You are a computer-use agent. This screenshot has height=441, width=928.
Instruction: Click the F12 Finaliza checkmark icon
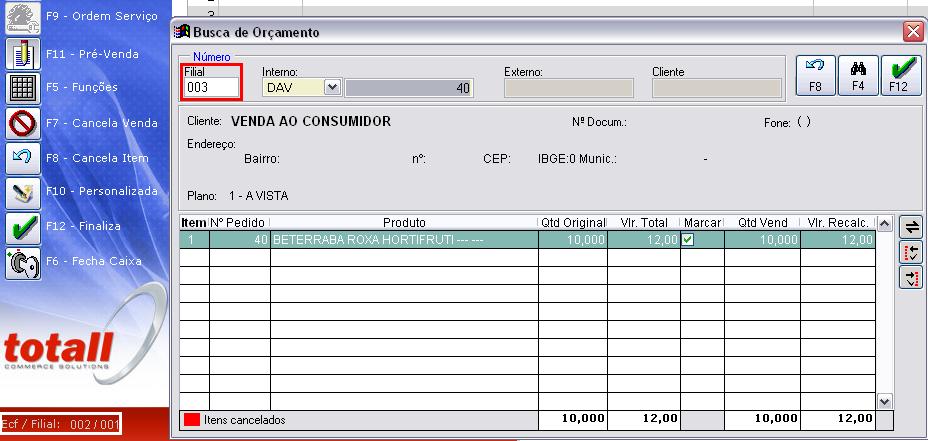coord(22,227)
